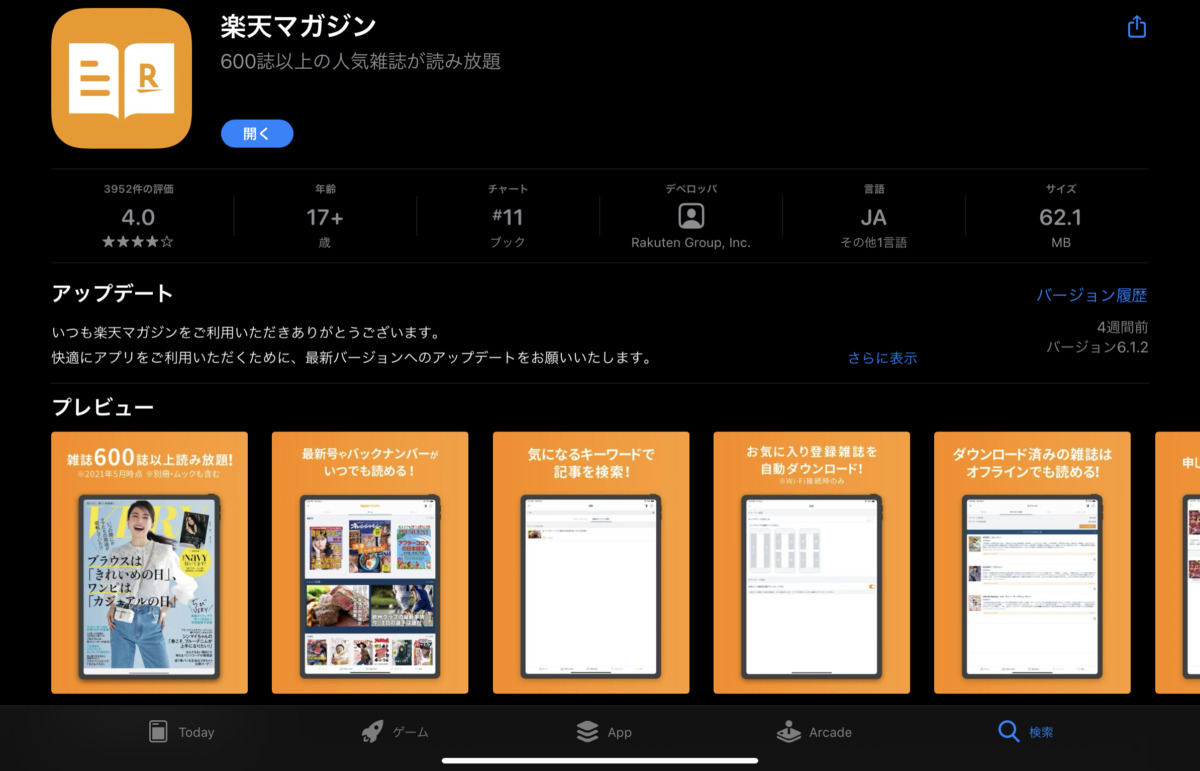
Task: Switch to the Arcade tab label
Action: pyautogui.click(x=830, y=732)
